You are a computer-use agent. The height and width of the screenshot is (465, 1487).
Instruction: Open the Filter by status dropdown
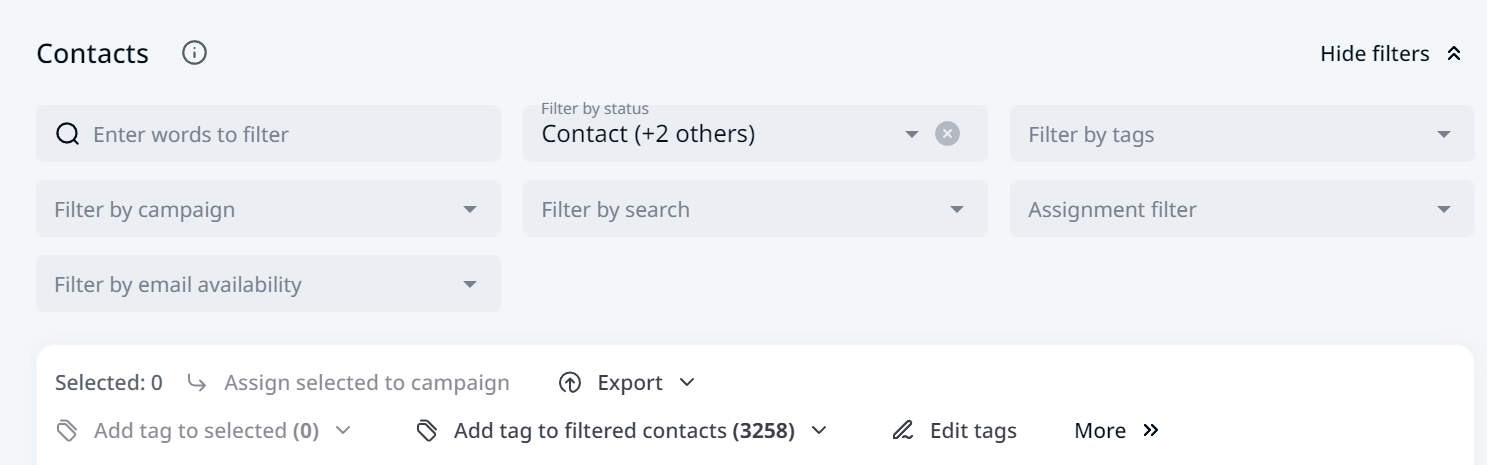(911, 134)
